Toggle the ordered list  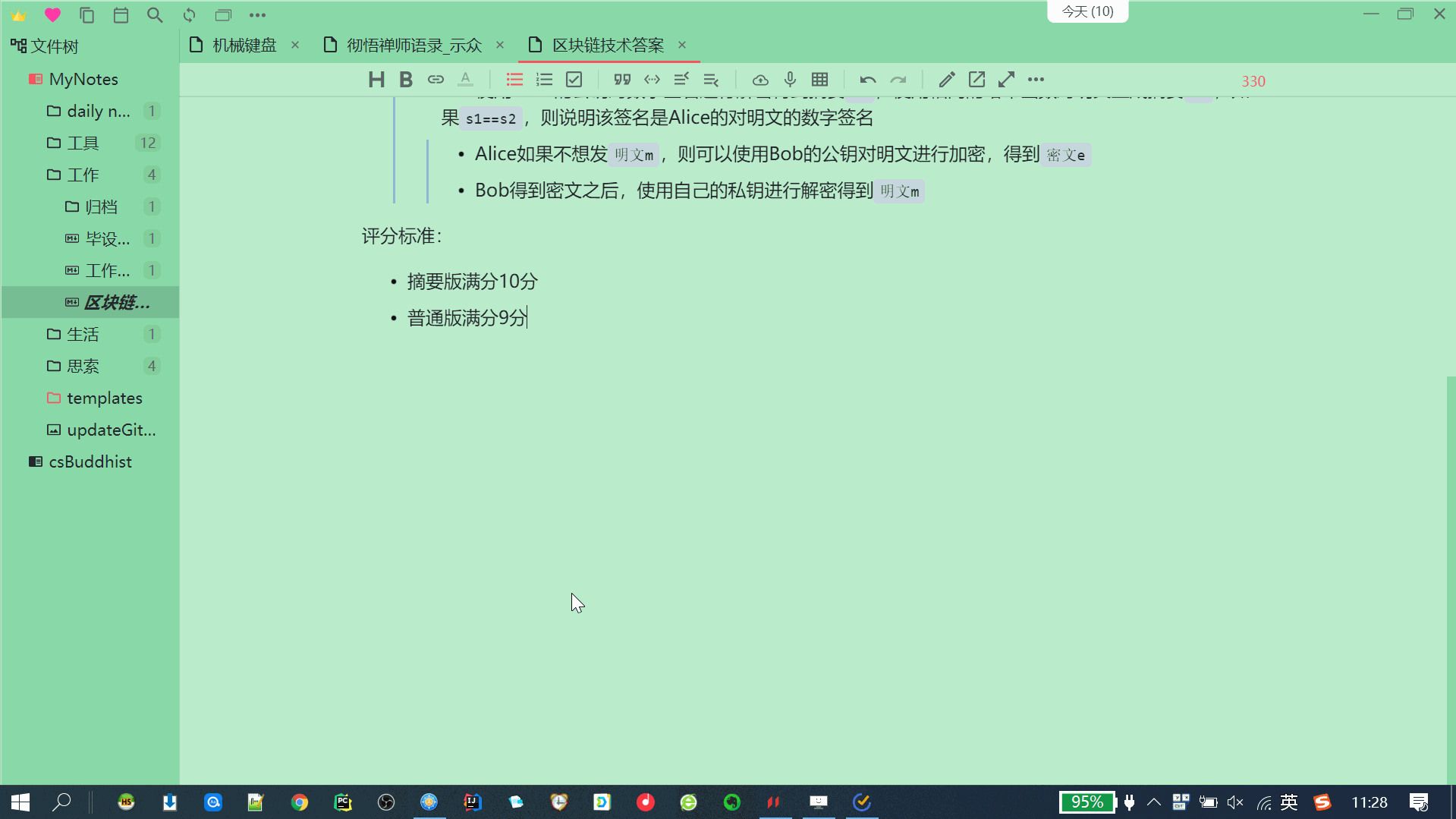point(544,79)
